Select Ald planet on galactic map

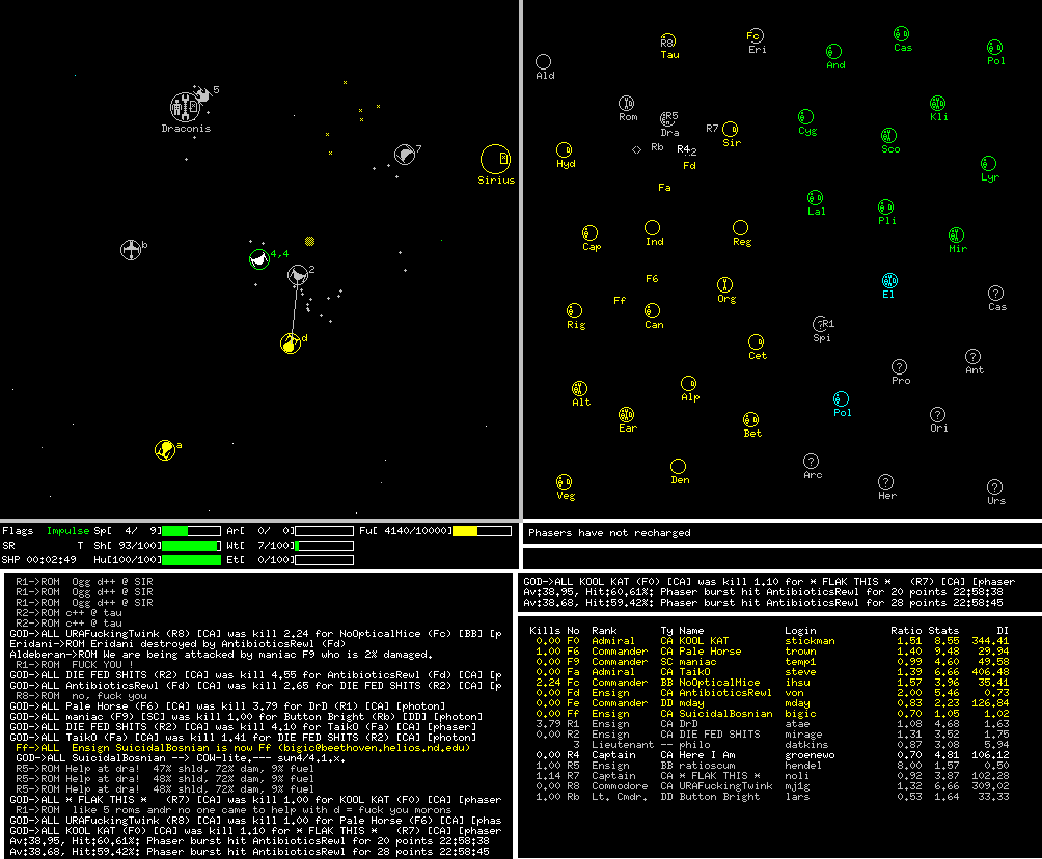[x=544, y=62]
